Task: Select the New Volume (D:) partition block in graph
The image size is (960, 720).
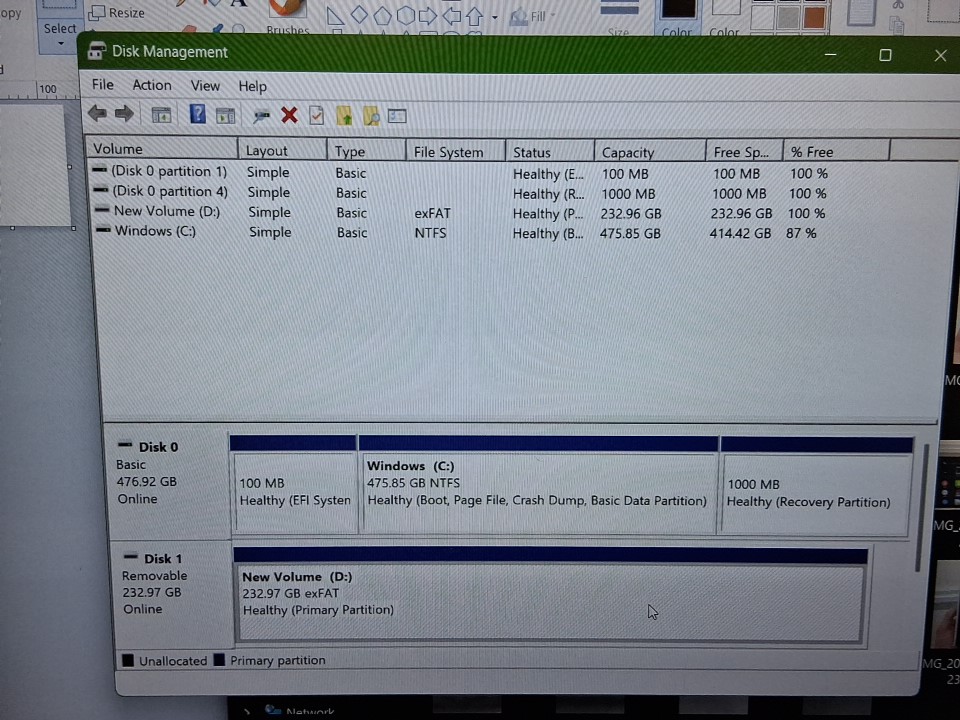Action: [x=550, y=595]
